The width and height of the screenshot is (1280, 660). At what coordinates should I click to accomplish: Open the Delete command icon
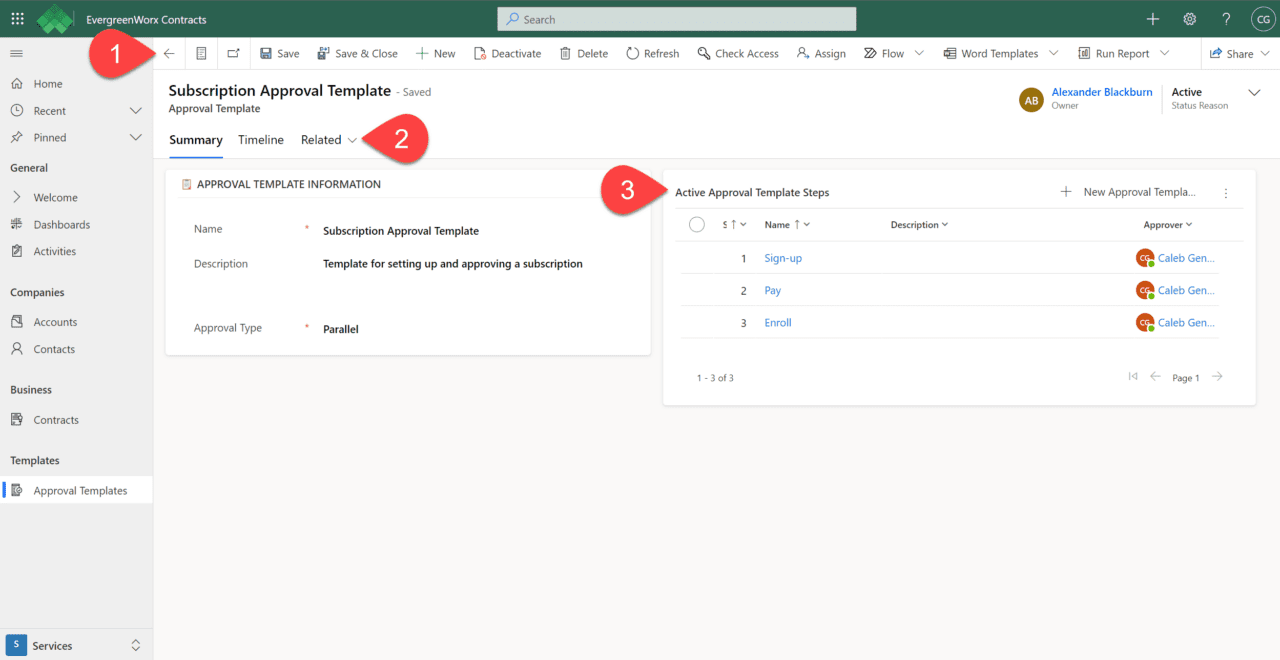(566, 53)
